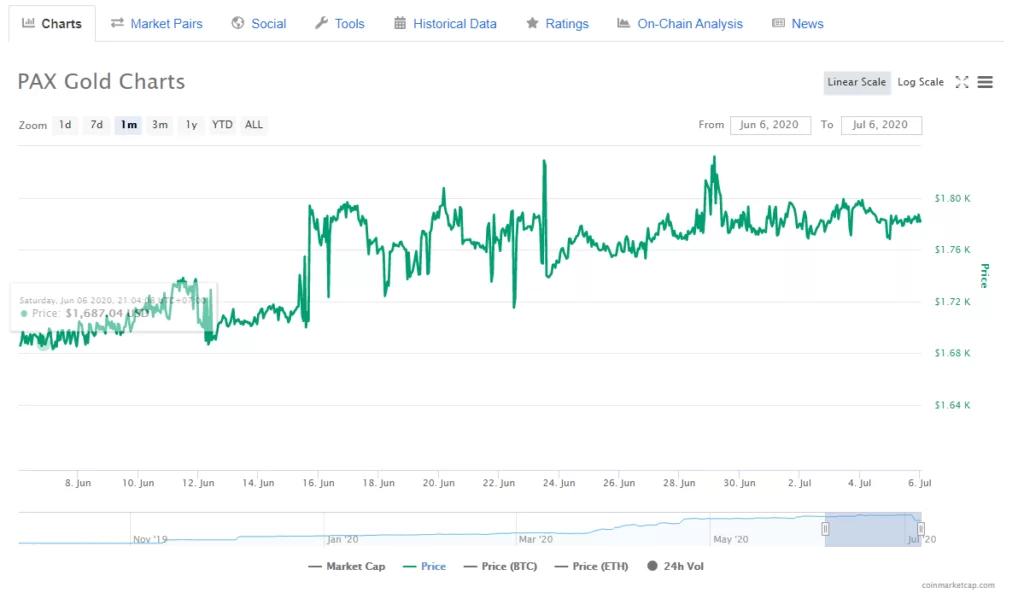Click the Market Pairs arrows icon
Image resolution: width=1024 pixels, height=605 pixels.
tap(118, 23)
